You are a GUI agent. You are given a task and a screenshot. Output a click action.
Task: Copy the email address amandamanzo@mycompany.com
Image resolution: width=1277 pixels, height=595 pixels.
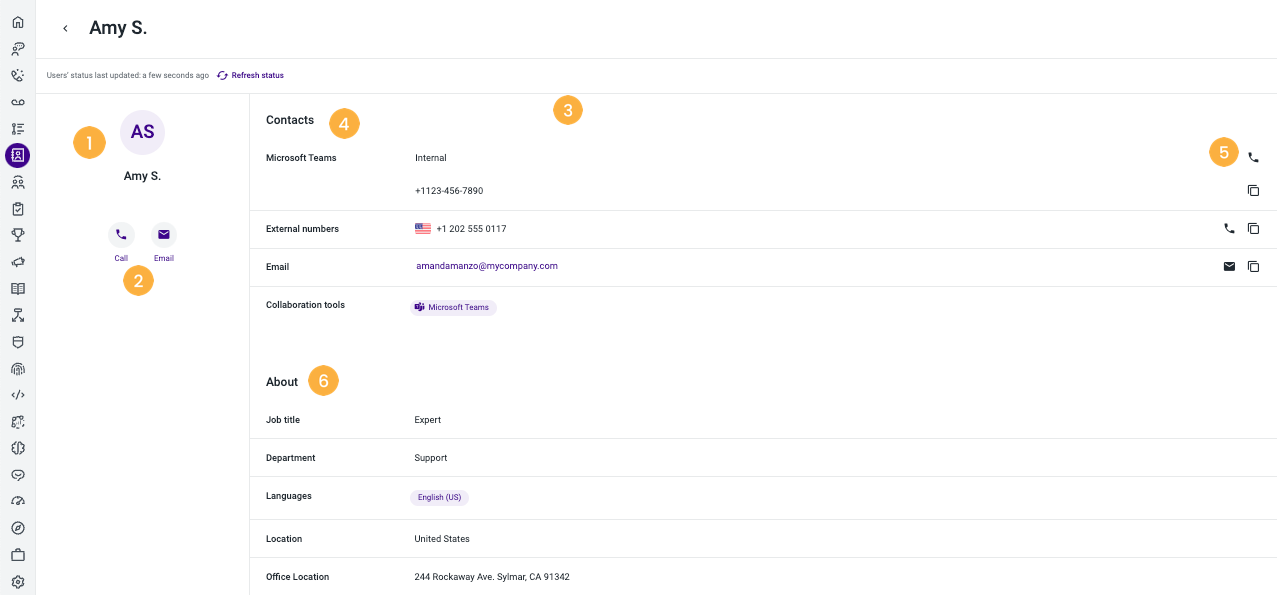[1254, 267]
